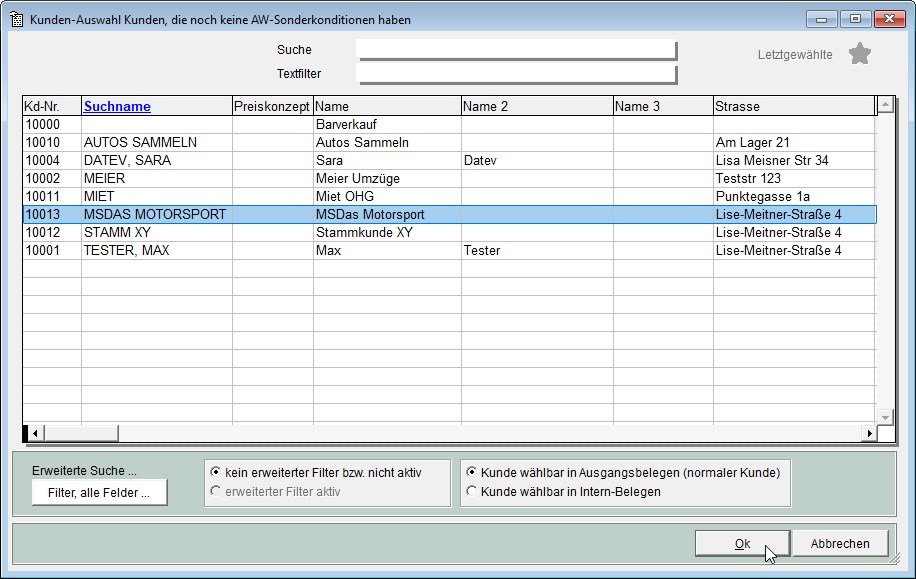This screenshot has width=916, height=579.
Task: Select customer row 10000 Barverkauf
Action: point(449,124)
